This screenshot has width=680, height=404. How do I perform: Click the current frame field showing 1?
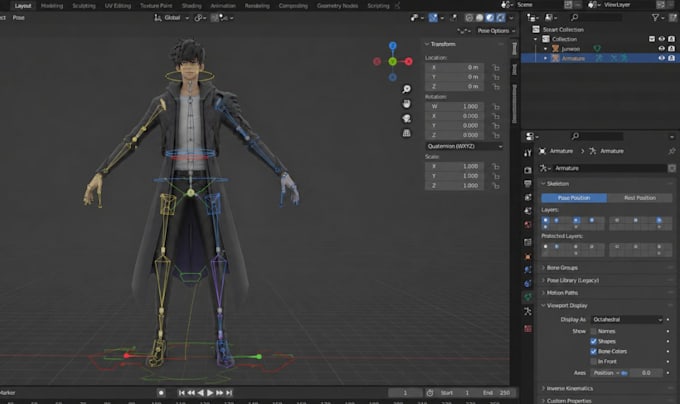405,393
